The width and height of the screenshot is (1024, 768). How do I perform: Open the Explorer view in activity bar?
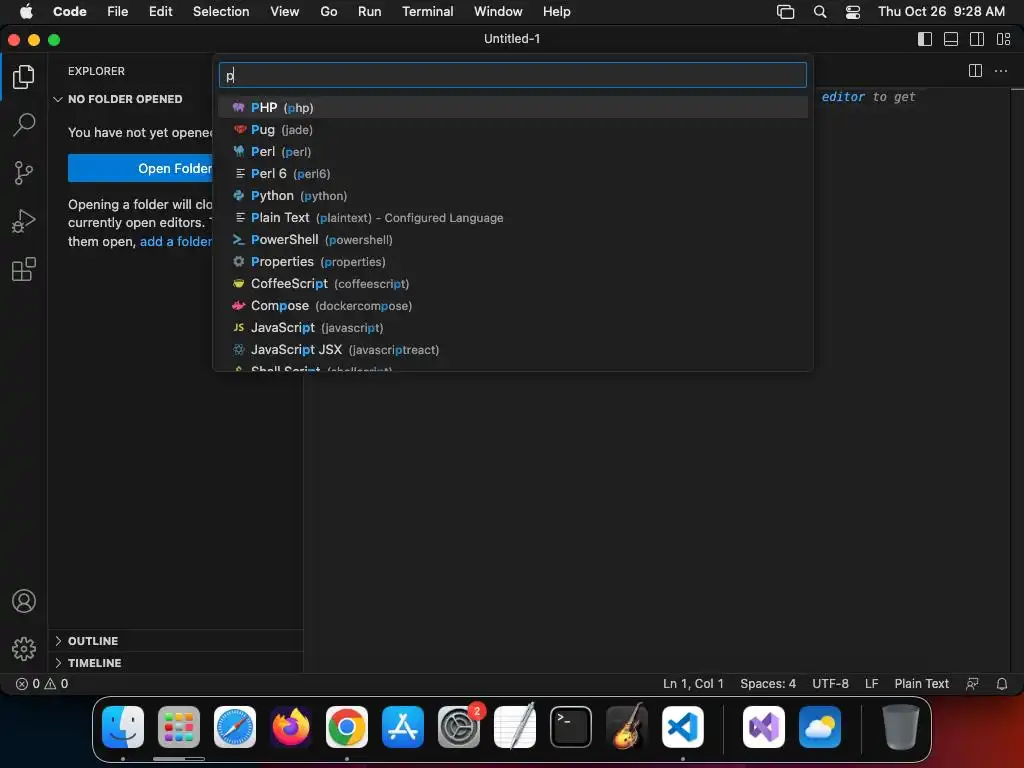coord(24,77)
